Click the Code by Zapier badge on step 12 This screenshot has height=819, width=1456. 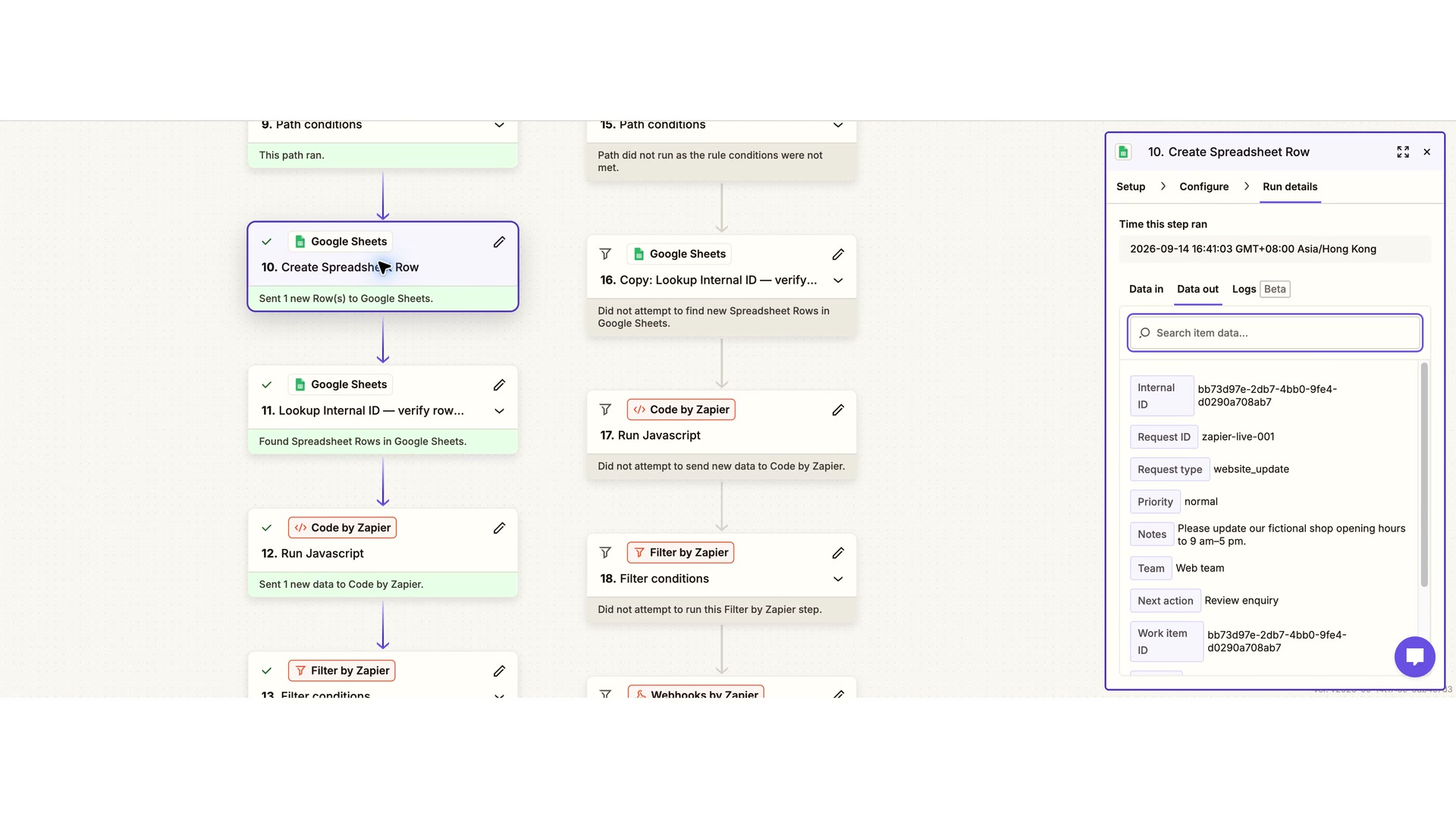tap(342, 528)
